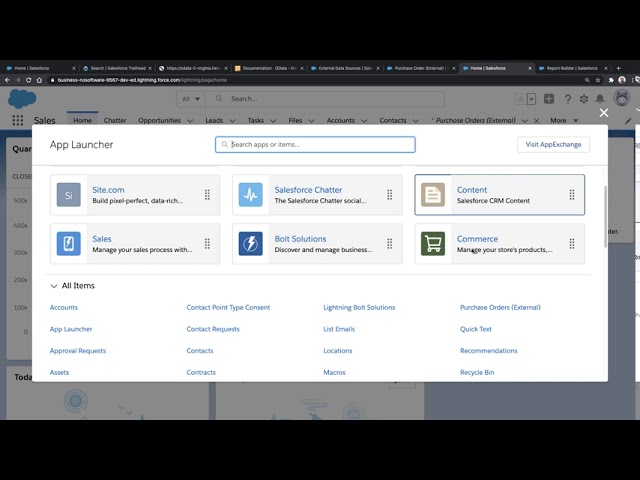Open the Site.com app icon
This screenshot has height=480, width=640.
click(69, 195)
